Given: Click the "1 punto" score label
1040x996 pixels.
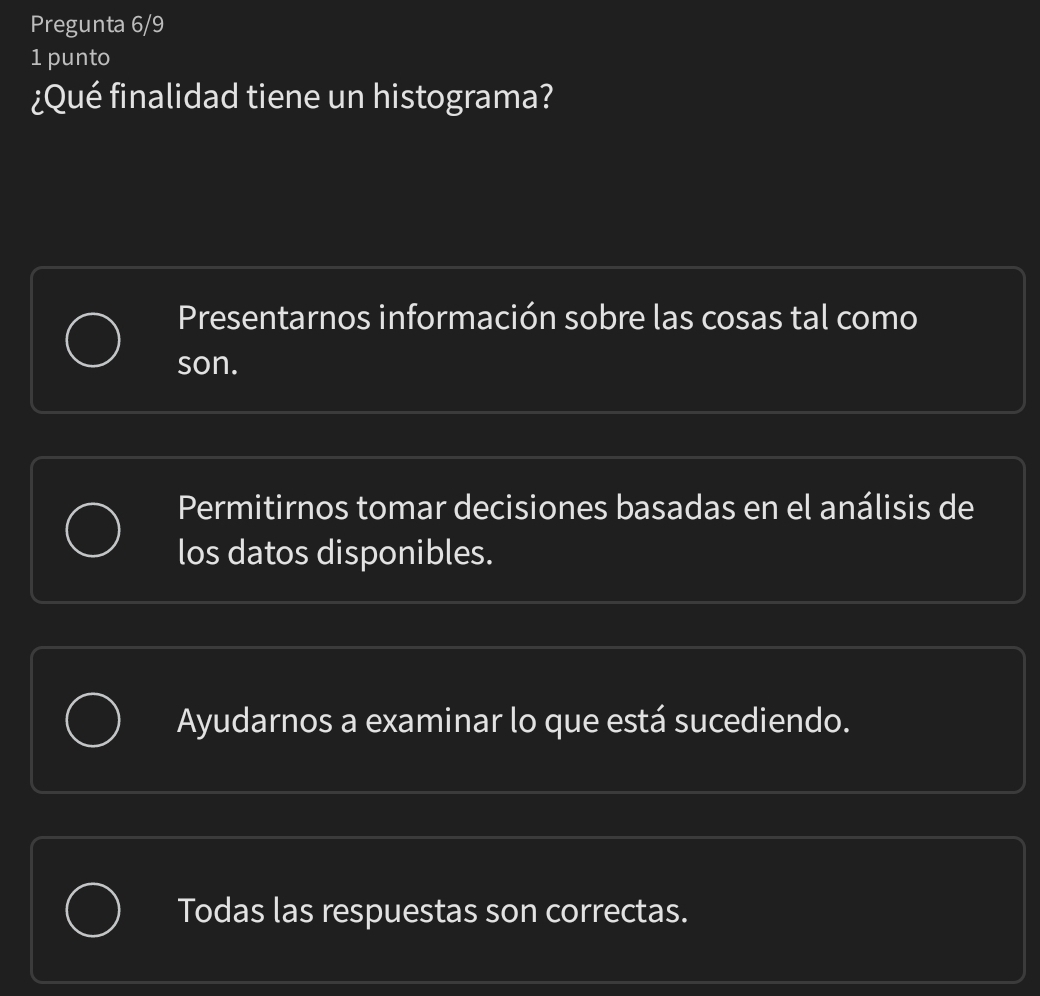Looking at the screenshot, I should (x=70, y=57).
